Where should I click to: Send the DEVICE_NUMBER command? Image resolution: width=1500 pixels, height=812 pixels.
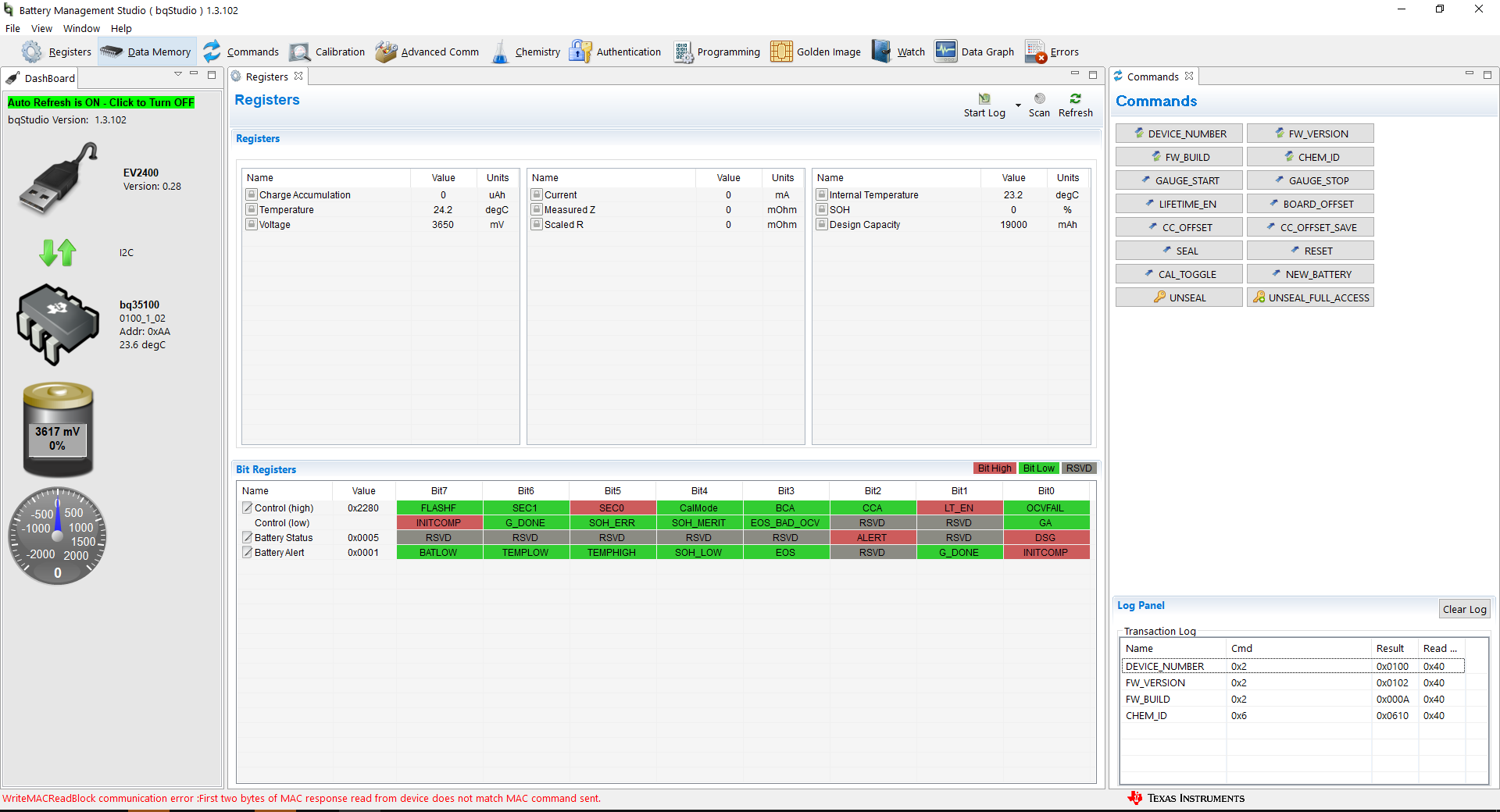pos(1179,134)
